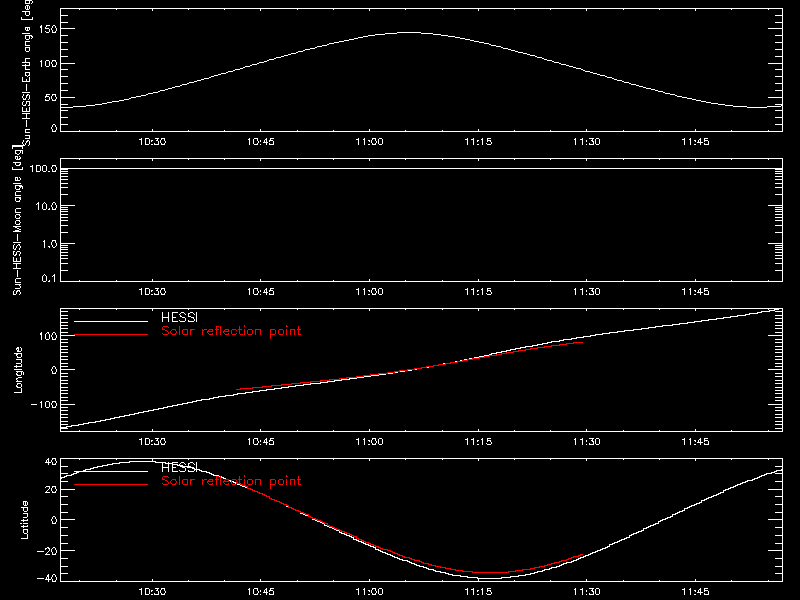Image resolution: width=800 pixels, height=600 pixels.
Task: Click 11:30 time label under Earth angle plot
Action: coord(587,141)
